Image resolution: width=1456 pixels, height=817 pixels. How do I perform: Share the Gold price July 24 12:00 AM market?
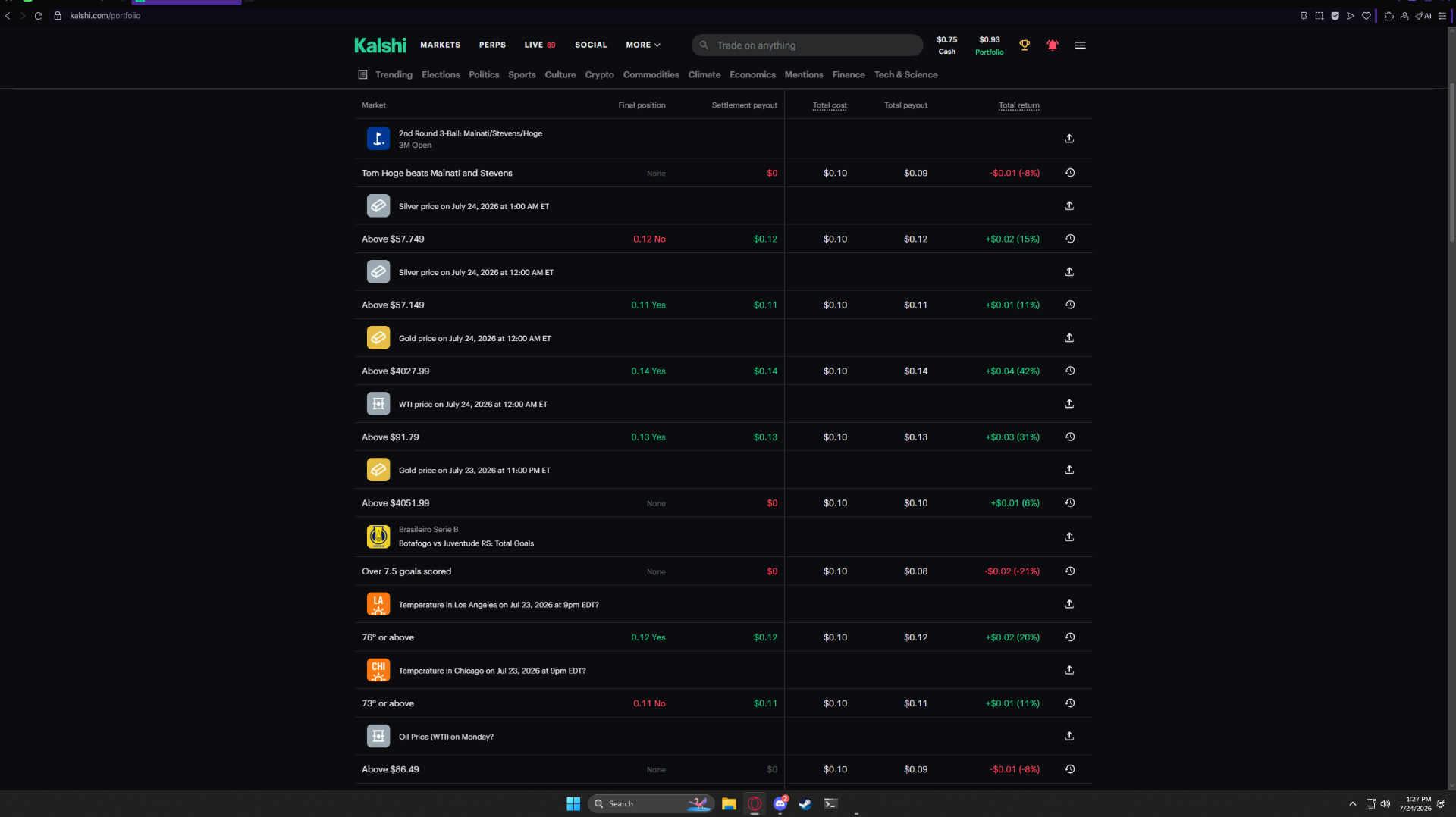coord(1069,338)
